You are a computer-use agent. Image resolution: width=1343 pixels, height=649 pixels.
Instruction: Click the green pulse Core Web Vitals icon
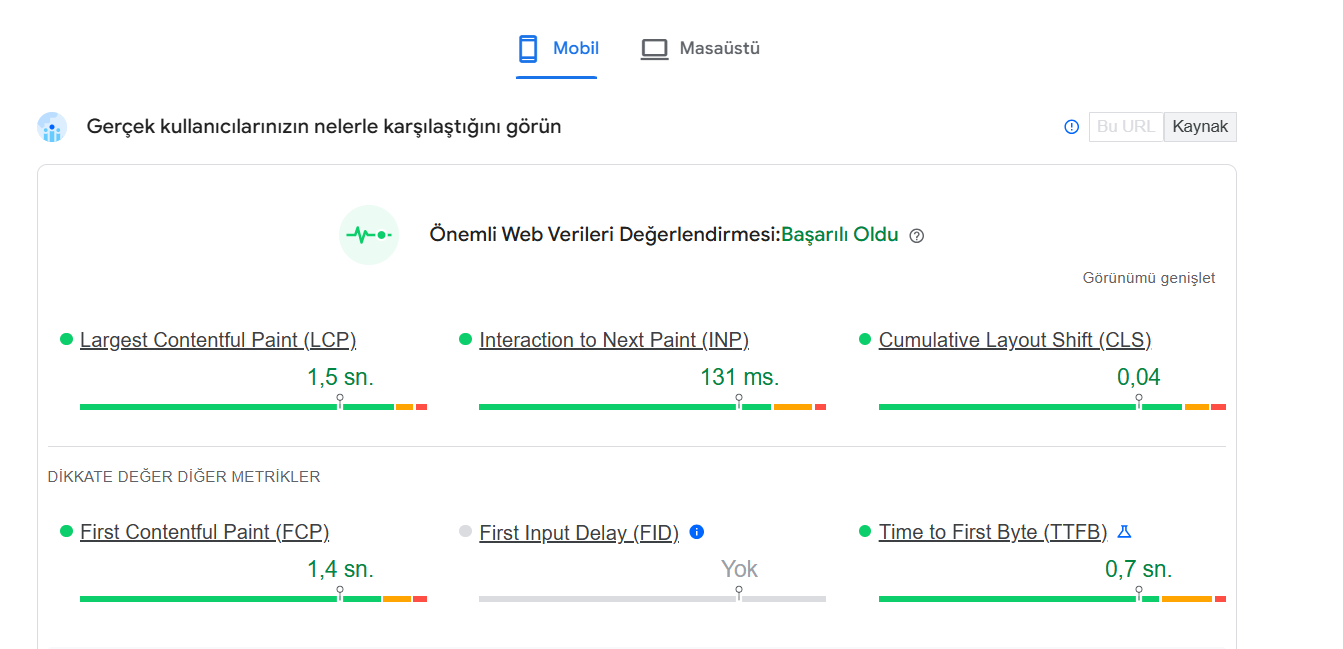(369, 235)
